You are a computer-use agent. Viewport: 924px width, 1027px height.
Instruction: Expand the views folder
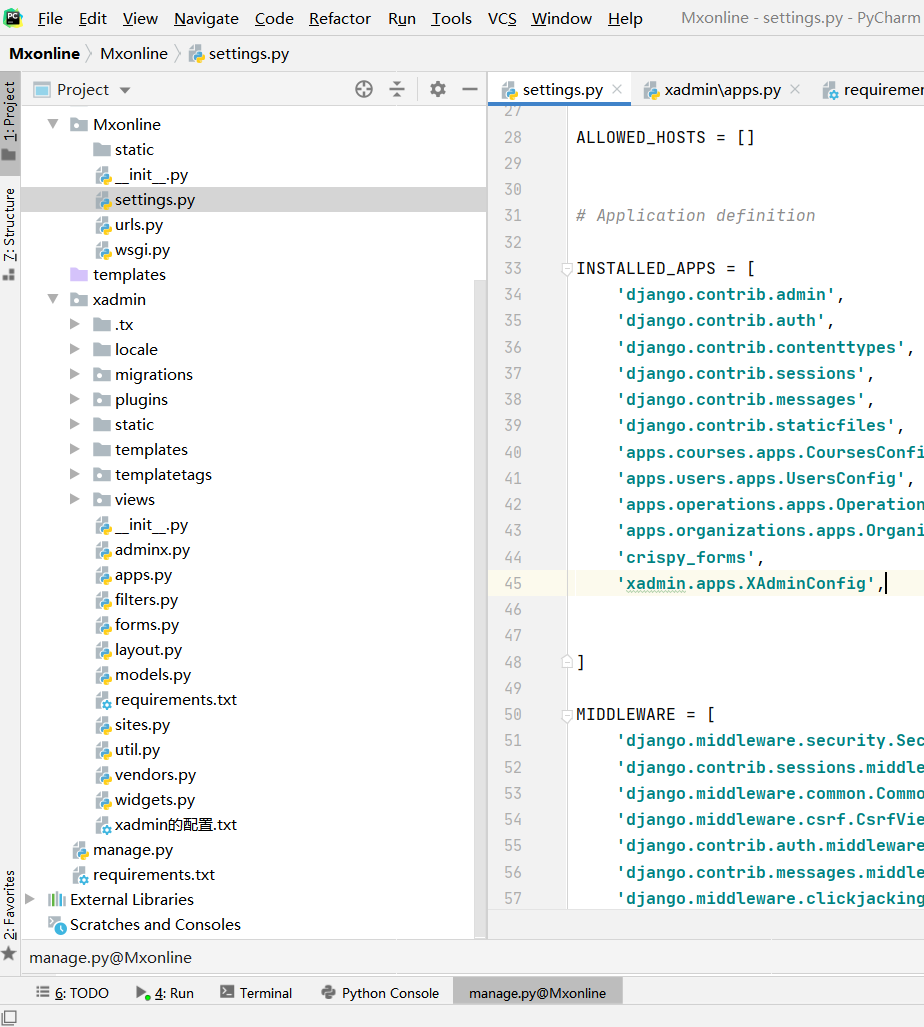(x=75, y=499)
